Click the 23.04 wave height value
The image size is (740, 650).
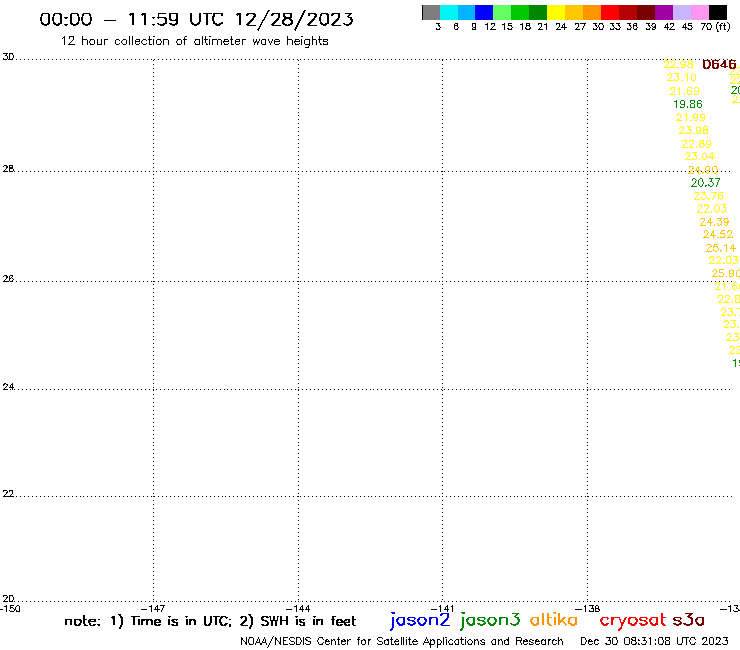point(699,156)
